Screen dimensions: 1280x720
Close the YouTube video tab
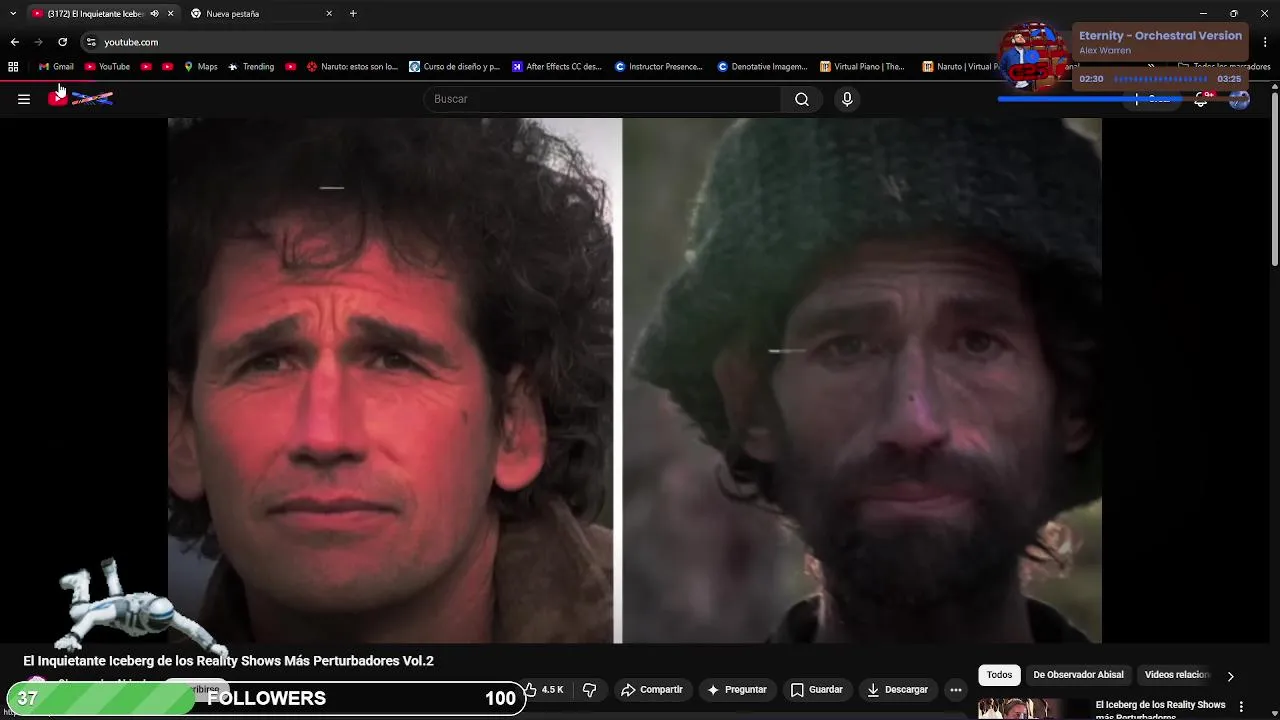click(170, 14)
